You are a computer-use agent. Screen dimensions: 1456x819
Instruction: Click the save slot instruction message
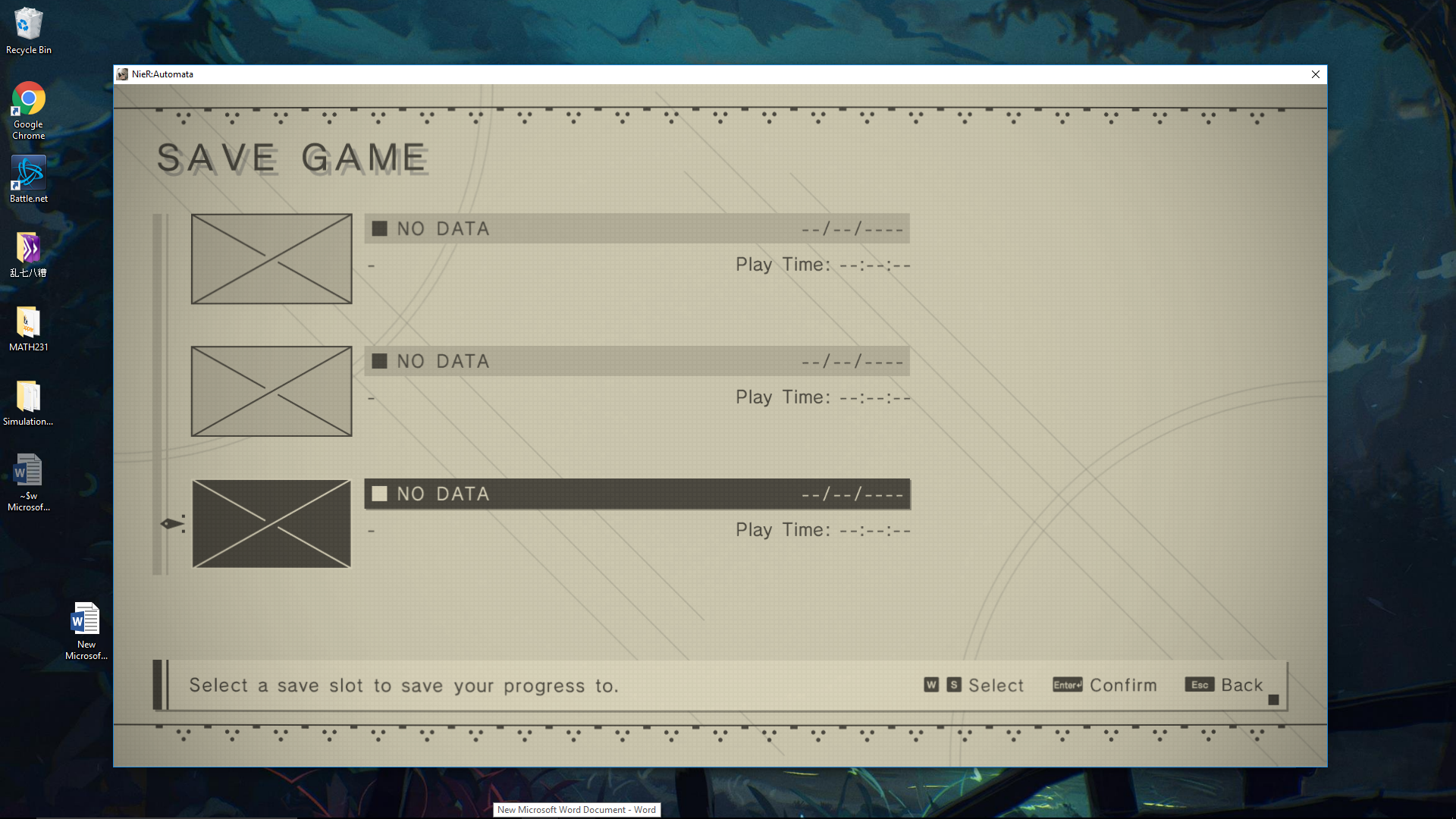[403, 686]
